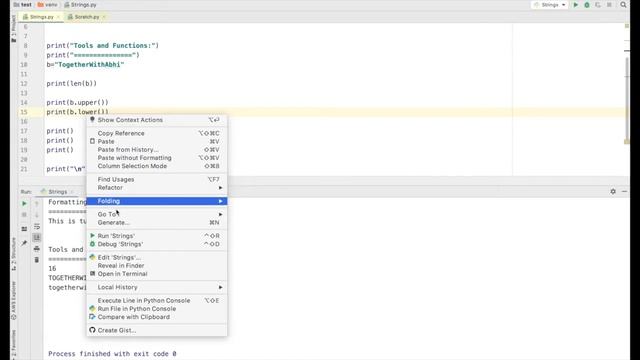This screenshot has width=640, height=360.
Task: Click the code line print(len(b))
Action: pyautogui.click(x=71, y=84)
